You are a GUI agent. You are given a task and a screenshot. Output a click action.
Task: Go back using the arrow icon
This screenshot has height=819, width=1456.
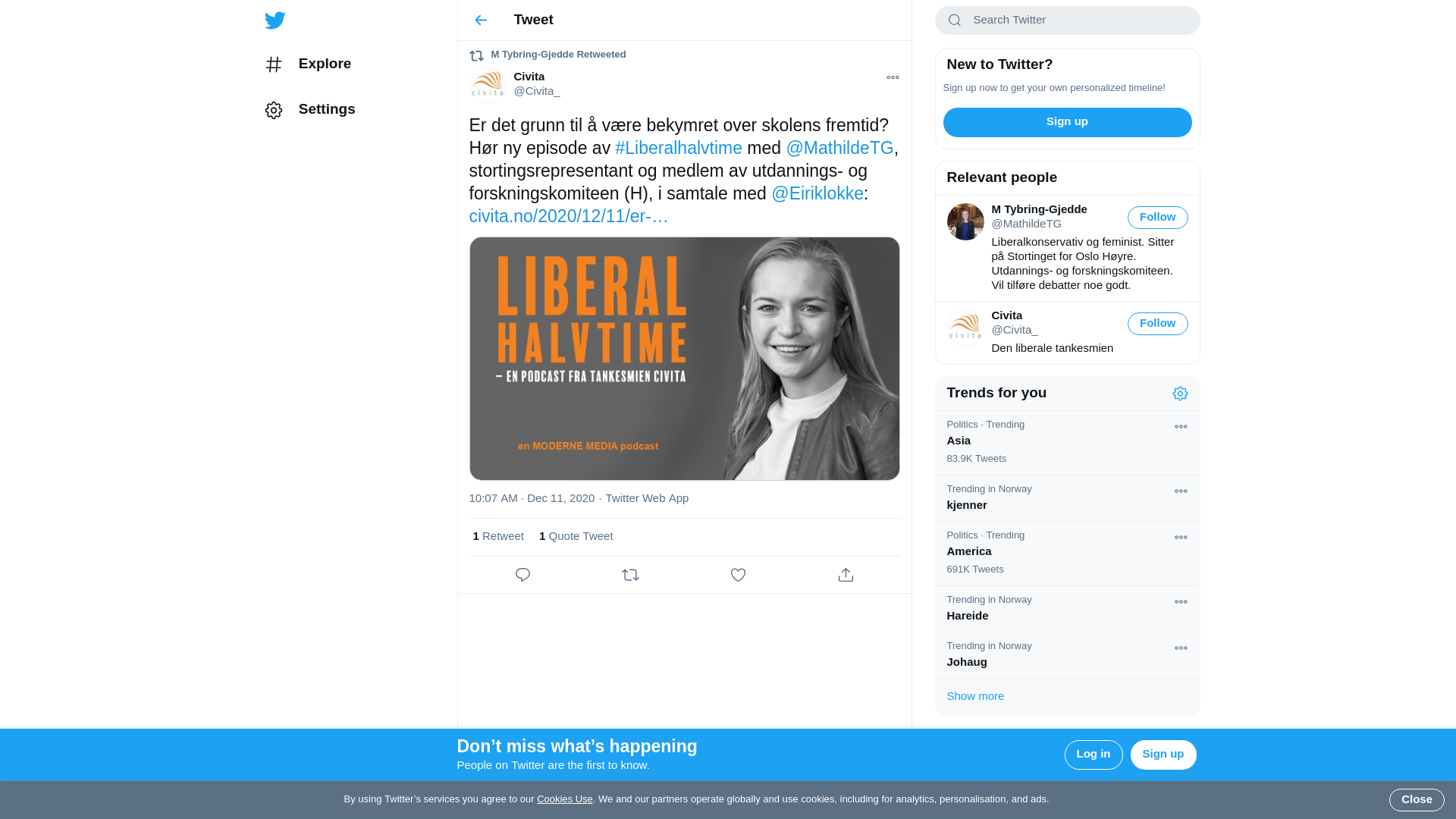[x=481, y=20]
